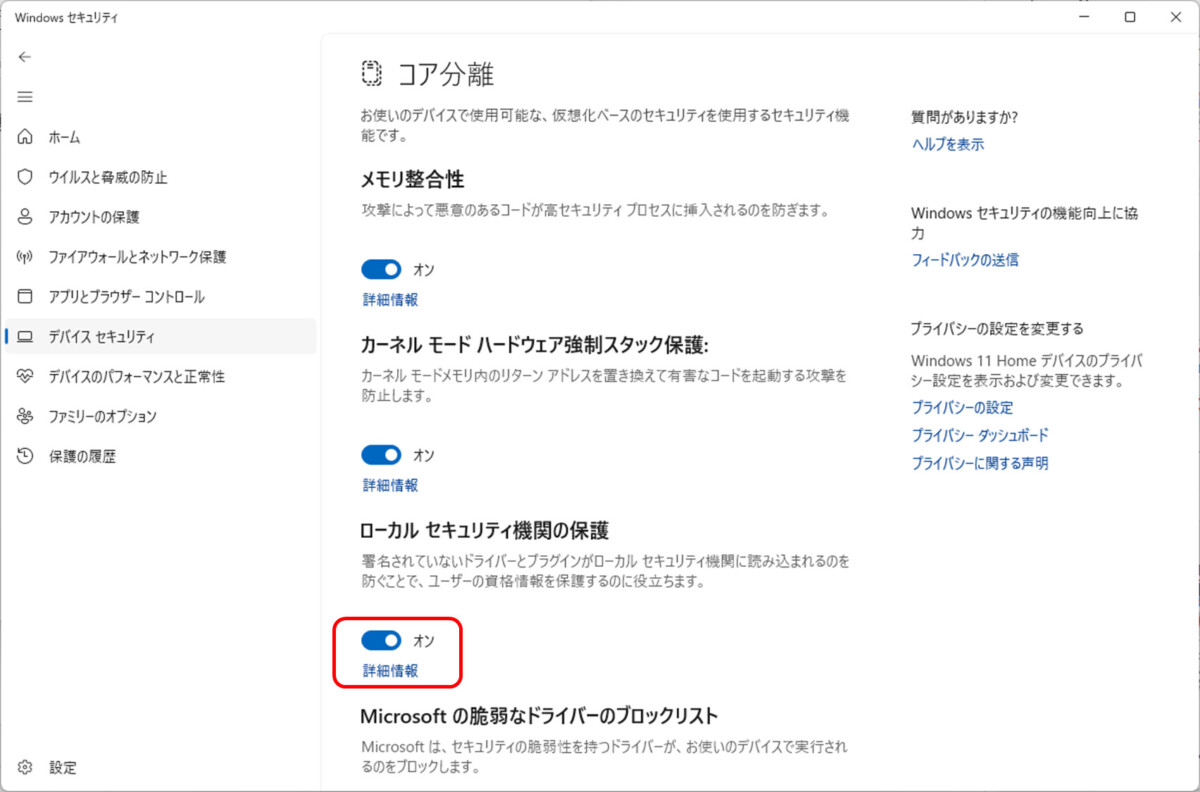Open 詳細情報 link under メモリ整合性
The height and width of the screenshot is (792, 1200).
(390, 299)
